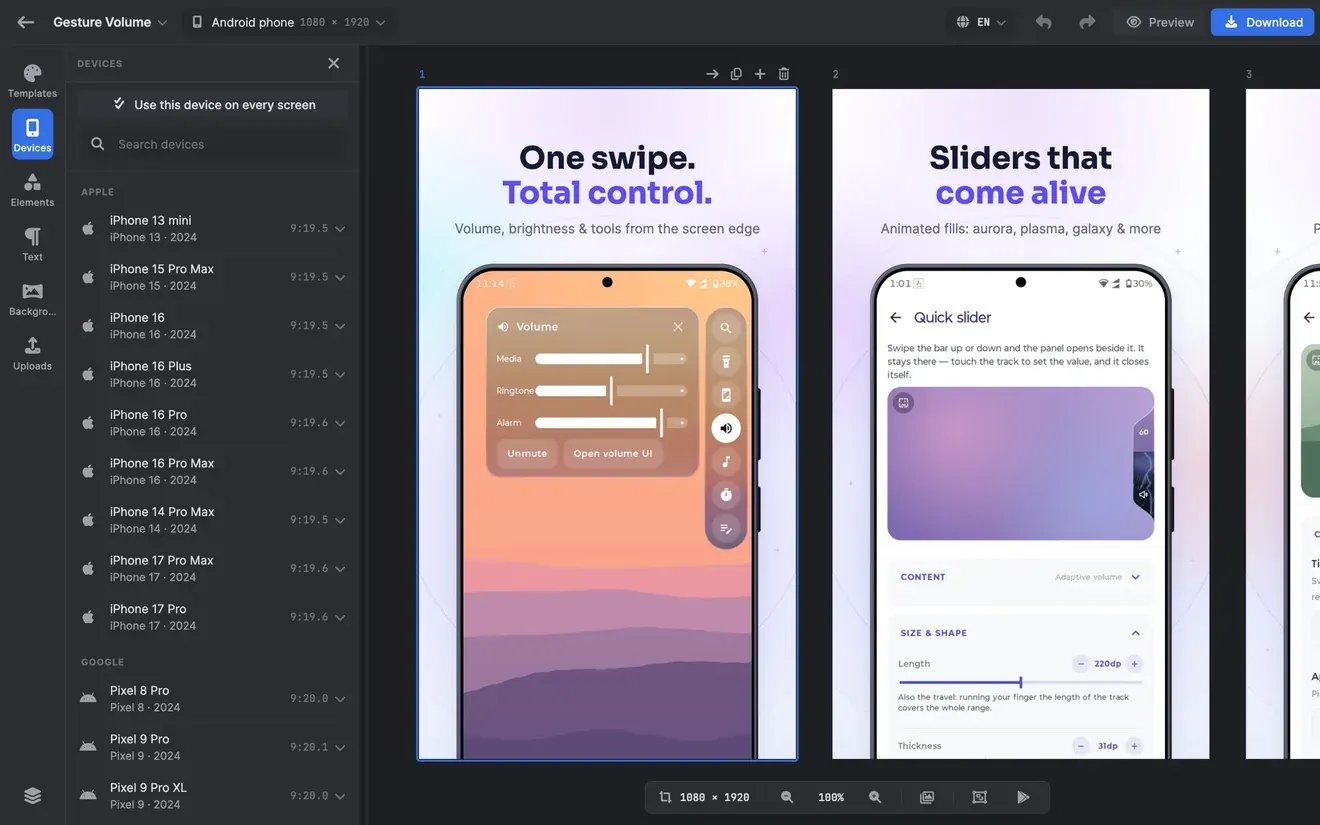Select the iPhone 17 Pro device
This screenshot has height=825, width=1320.
tap(212, 617)
